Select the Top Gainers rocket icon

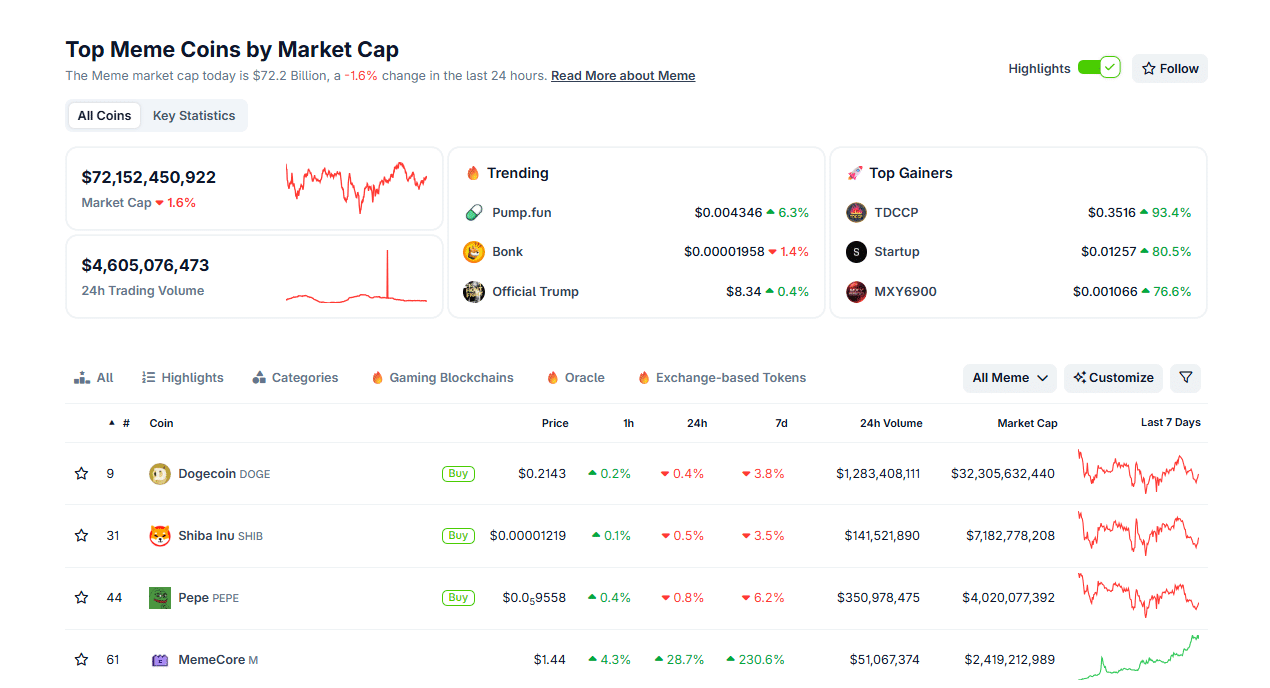point(855,172)
